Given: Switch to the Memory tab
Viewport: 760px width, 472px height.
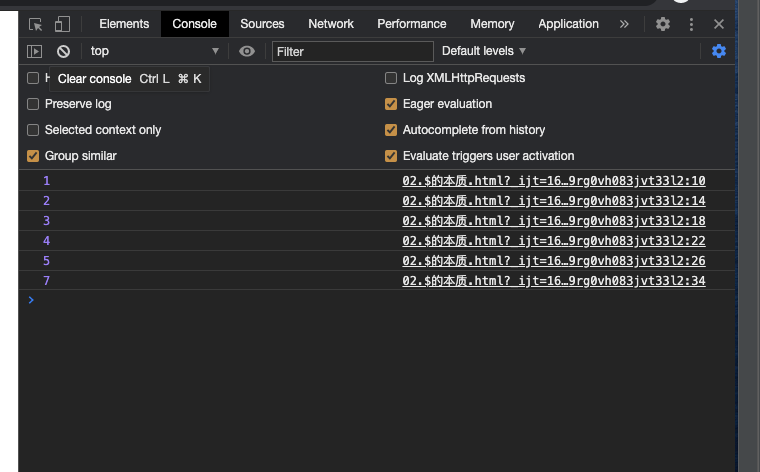Looking at the screenshot, I should 492,24.
